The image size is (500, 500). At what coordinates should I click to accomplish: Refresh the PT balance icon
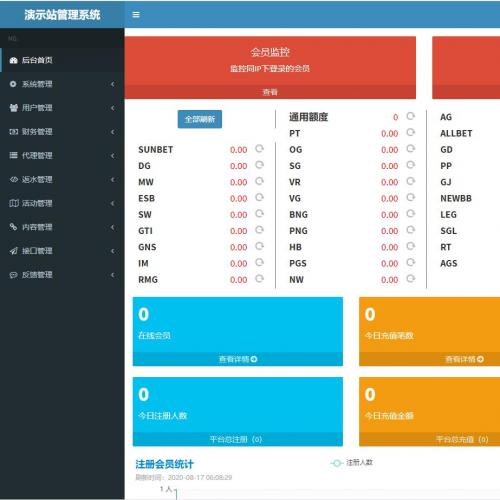pyautogui.click(x=411, y=132)
